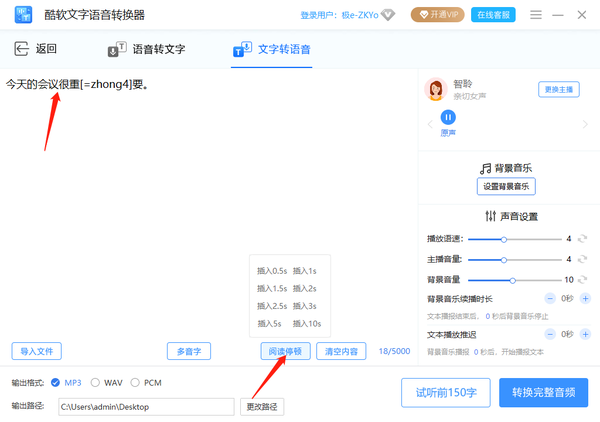600x422 pixels.
Task: Start 转换完整音频 conversion
Action: coord(543,393)
